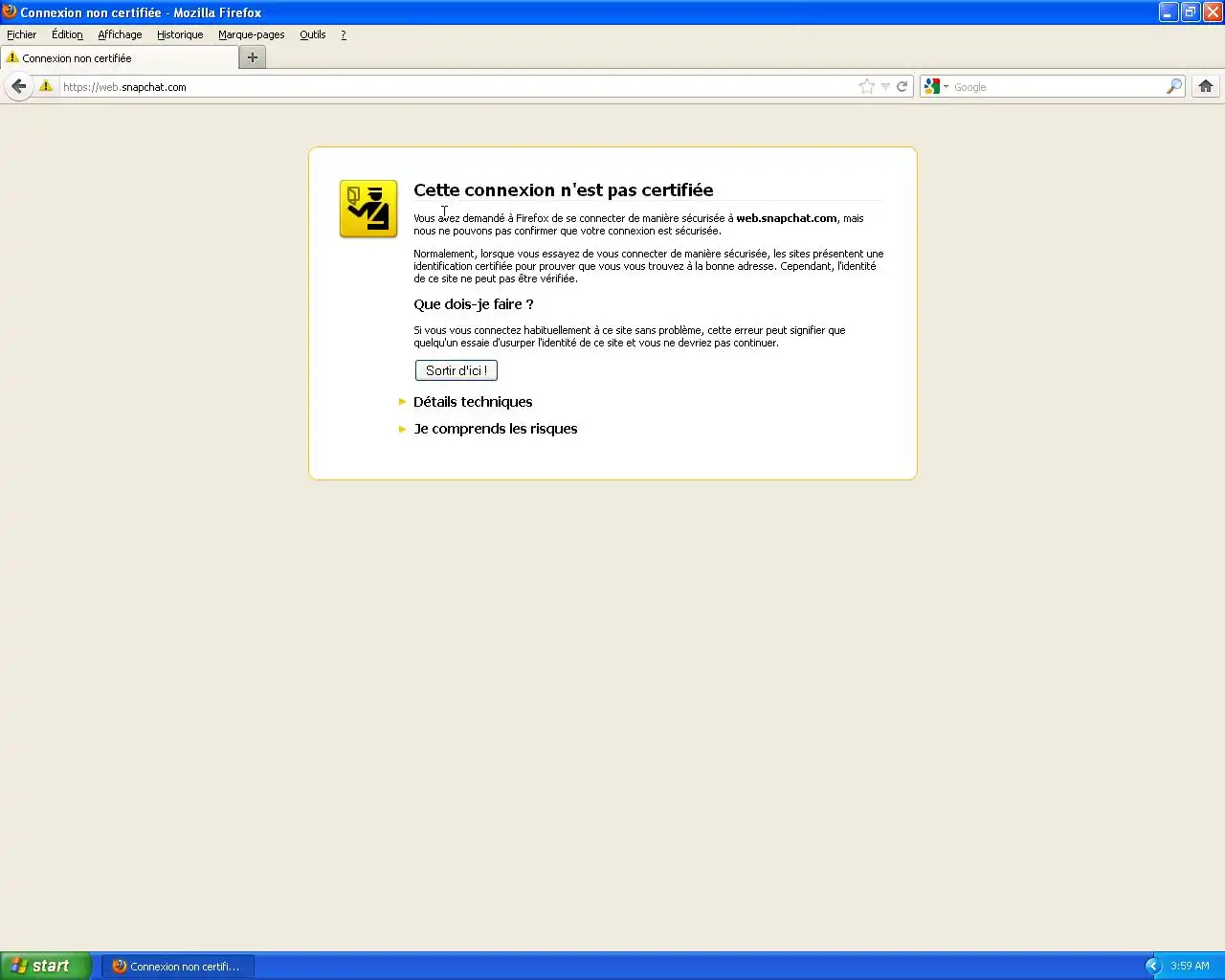Click the search magnifier icon
Screen dimensions: 1225x980
[x=1173, y=86]
